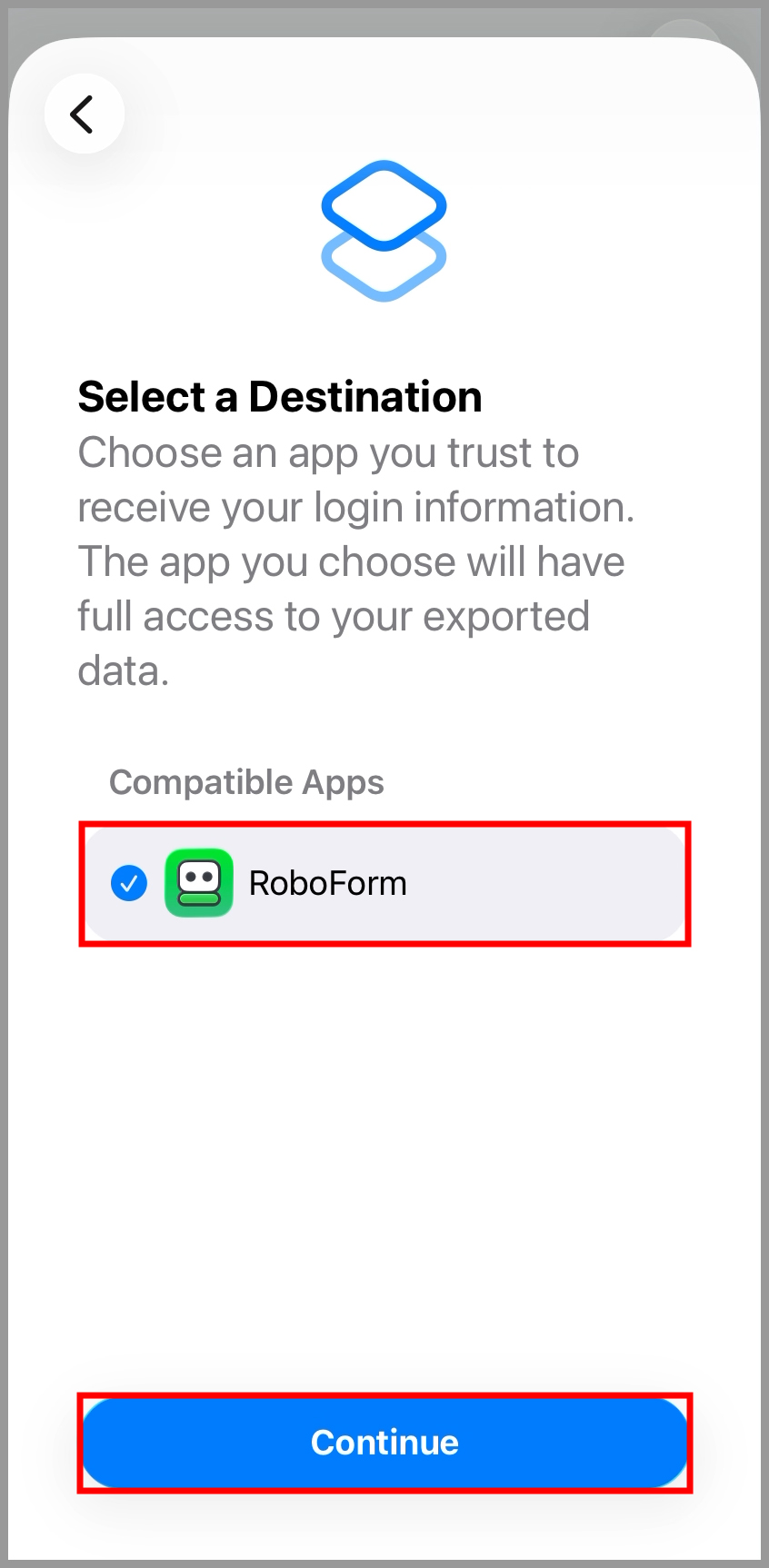Screen dimensions: 769x1568
Task: Uncheck the blue checkmark beside RoboForm
Action: (129, 883)
